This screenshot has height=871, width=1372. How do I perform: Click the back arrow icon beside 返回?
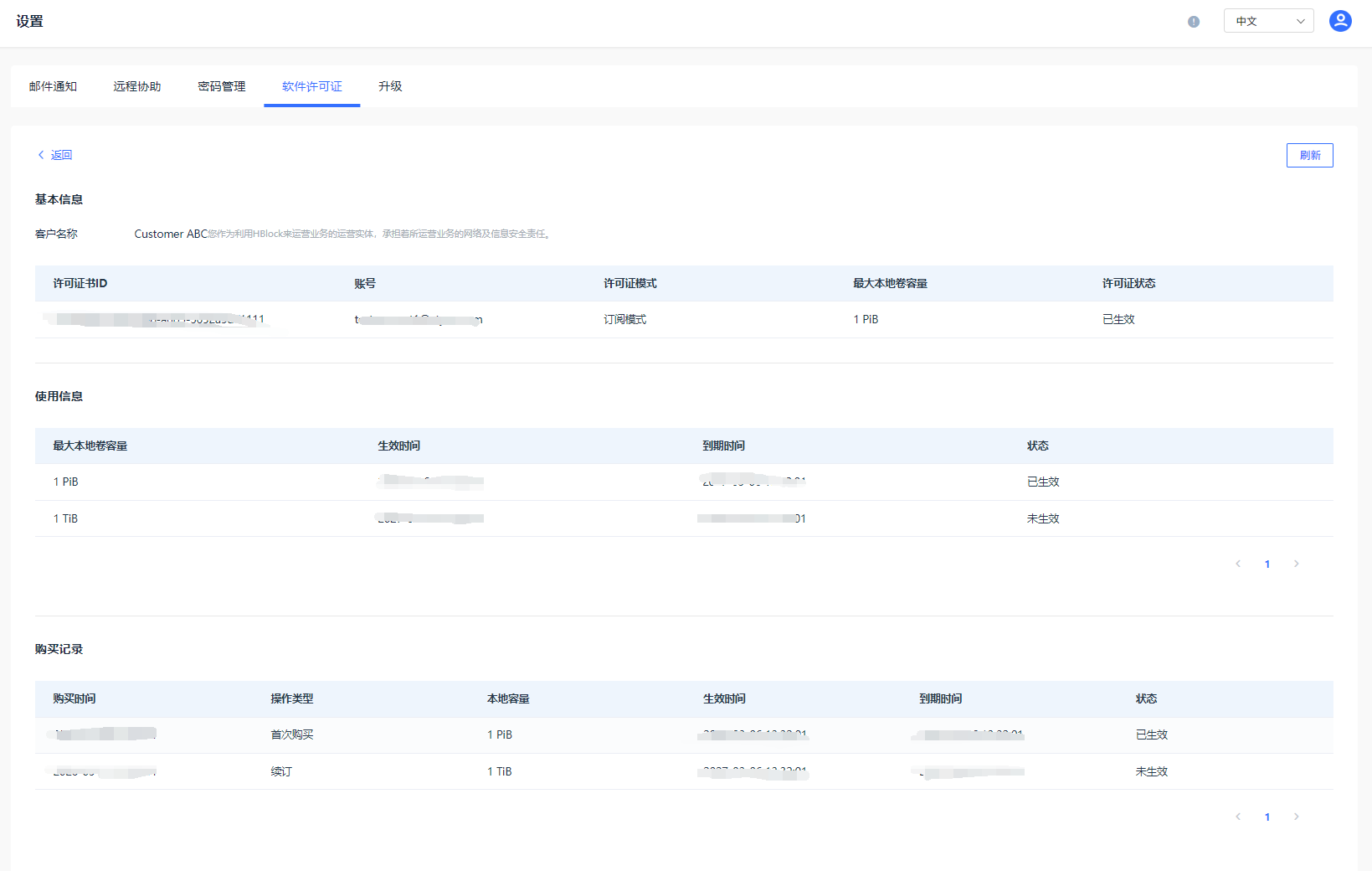tap(41, 155)
